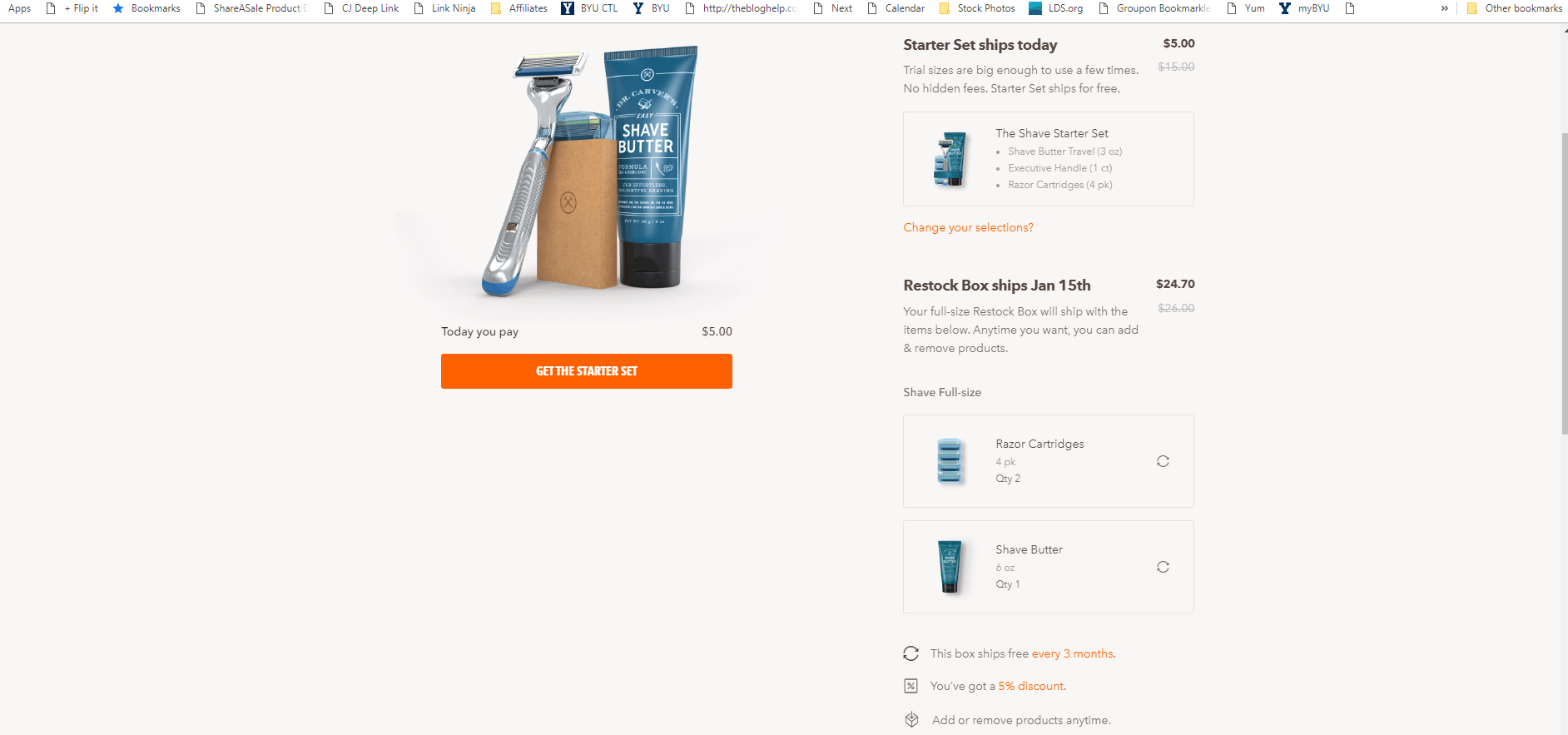Click the refresh icon beside ships free text
The image size is (1568, 735).
point(911,653)
